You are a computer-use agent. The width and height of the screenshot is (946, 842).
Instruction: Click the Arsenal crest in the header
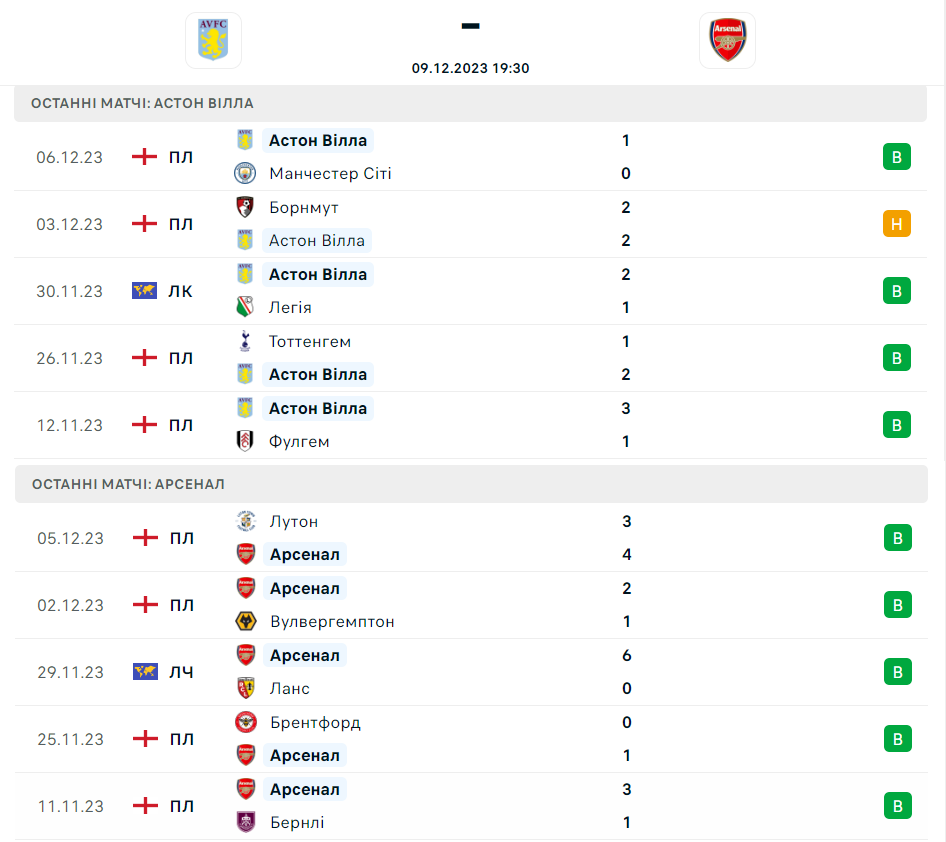727,40
